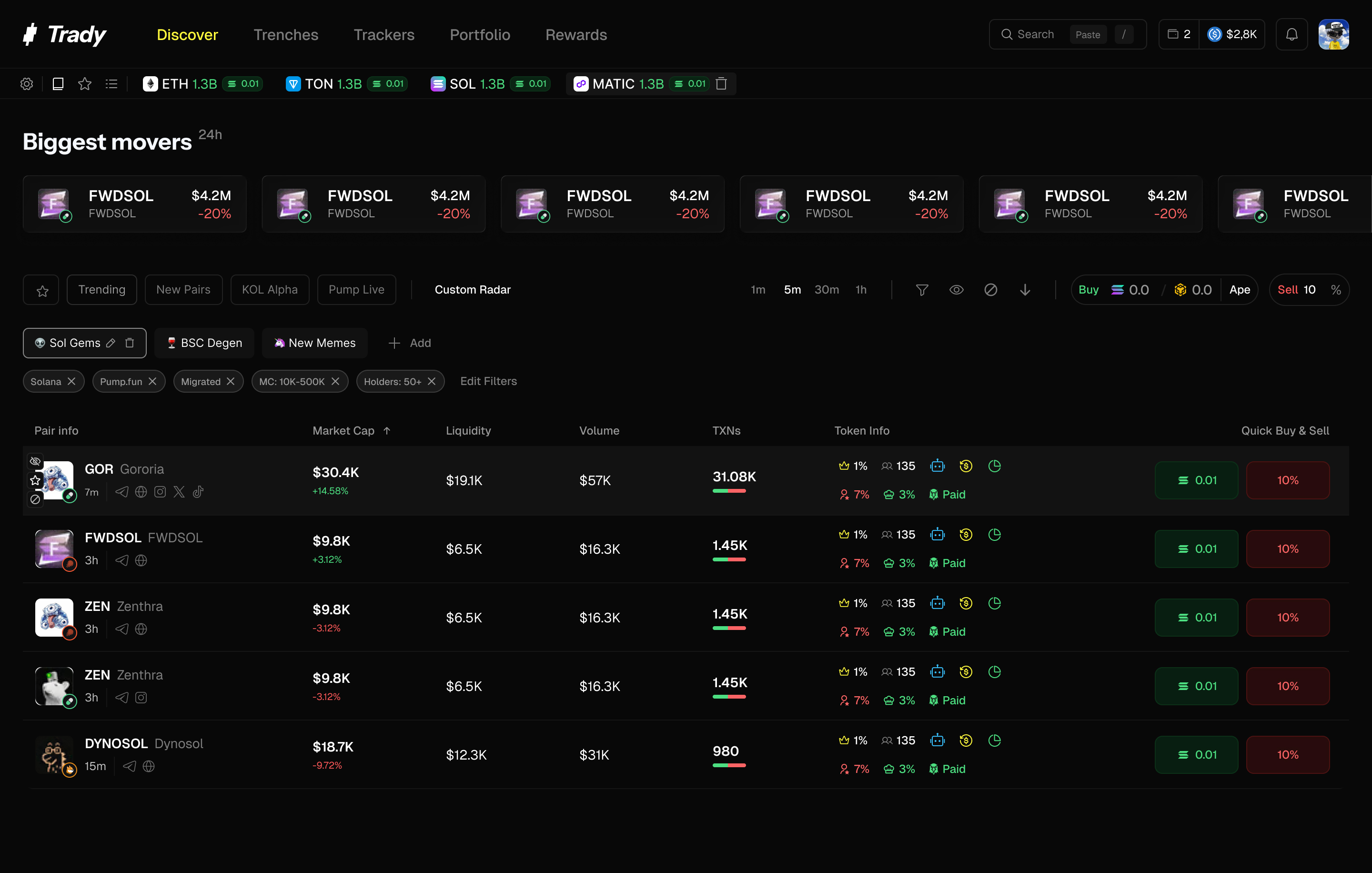Screen dimensions: 1372x873
Task: Quick buy 0.01 on GOR row
Action: (1197, 480)
